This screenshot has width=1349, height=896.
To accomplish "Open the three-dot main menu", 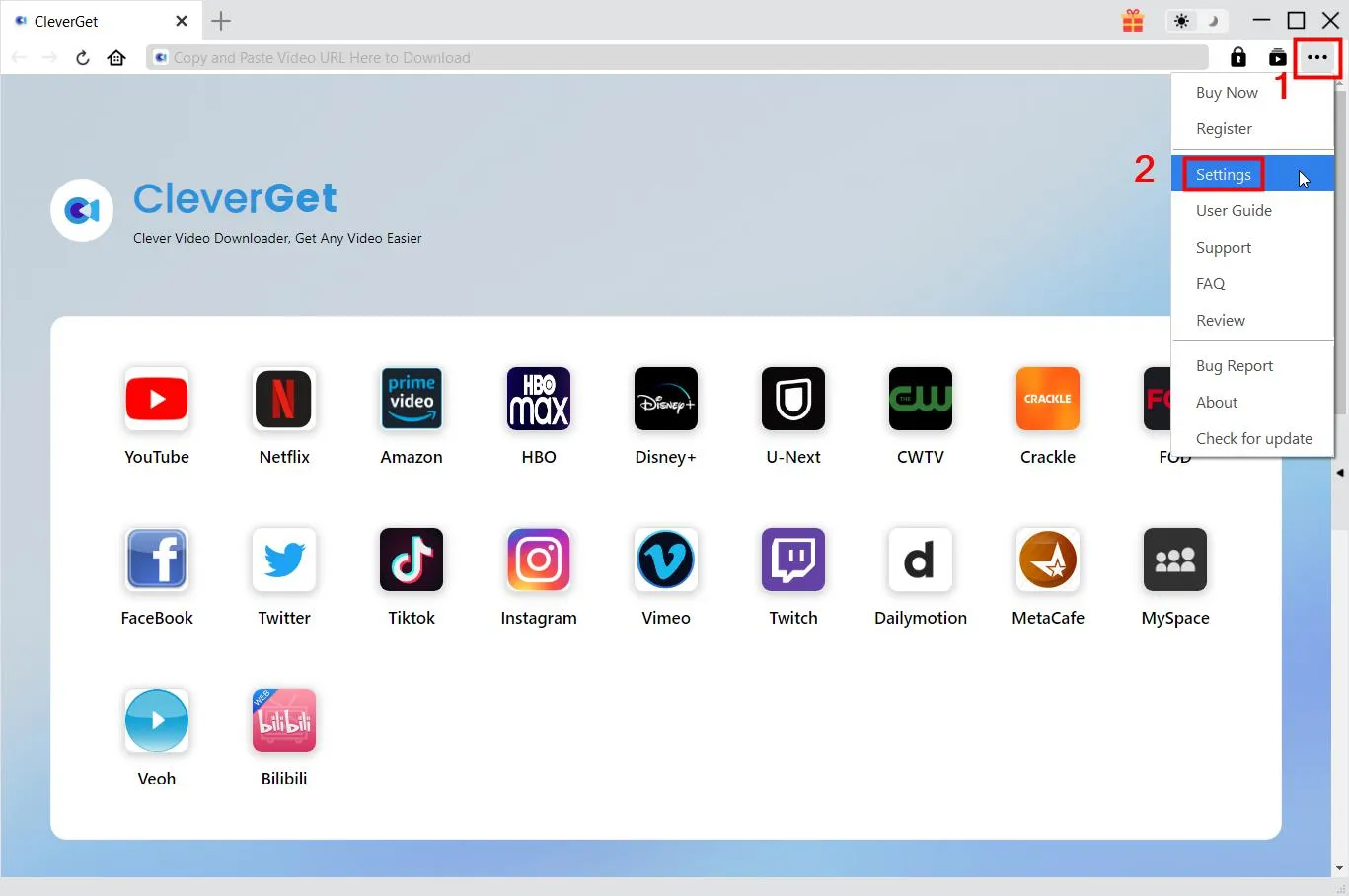I will (x=1316, y=58).
